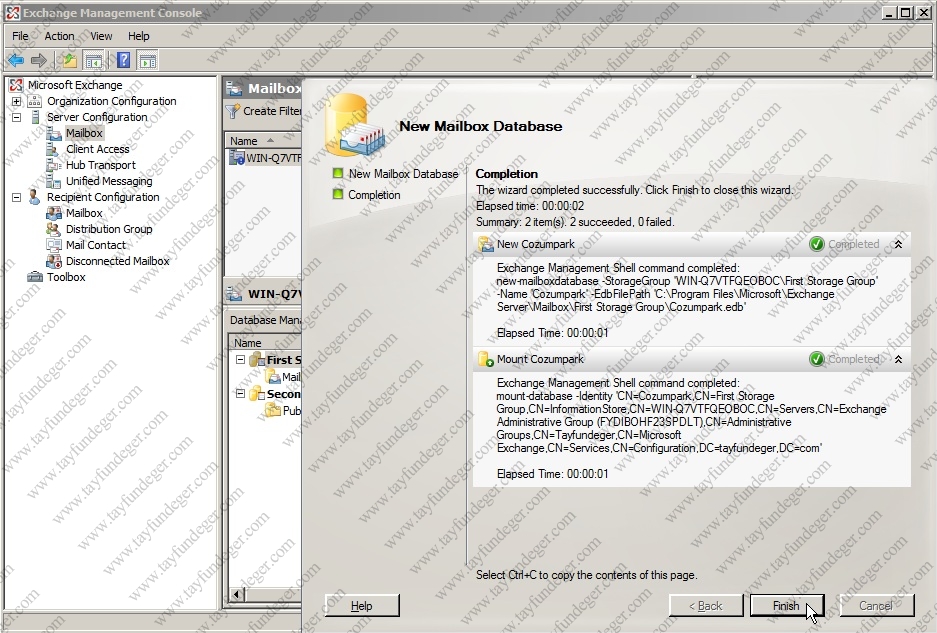
Task: Sort servers by the Name column header
Action: pos(263,140)
